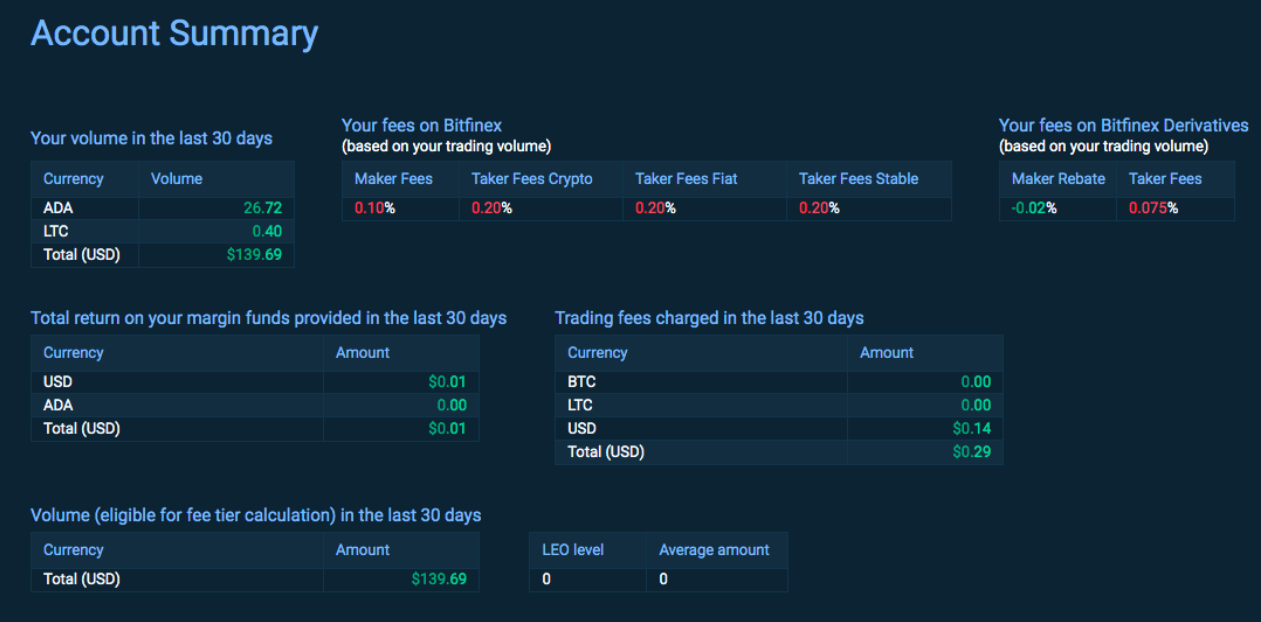1261x622 pixels.
Task: Click the LTC volume value 0.40
Action: coord(267,231)
